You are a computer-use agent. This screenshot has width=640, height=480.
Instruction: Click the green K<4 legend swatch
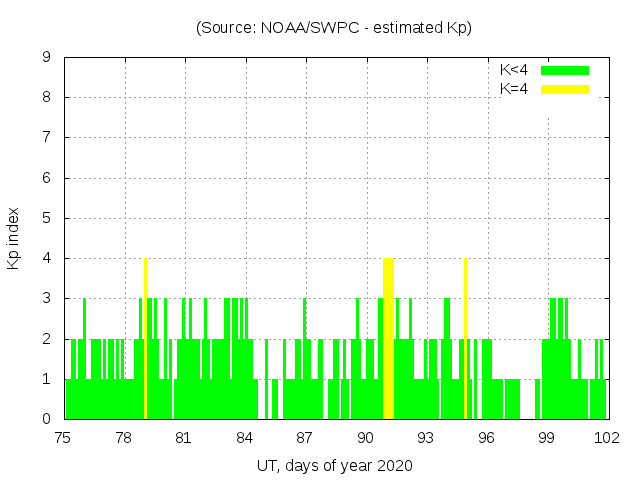point(565,70)
